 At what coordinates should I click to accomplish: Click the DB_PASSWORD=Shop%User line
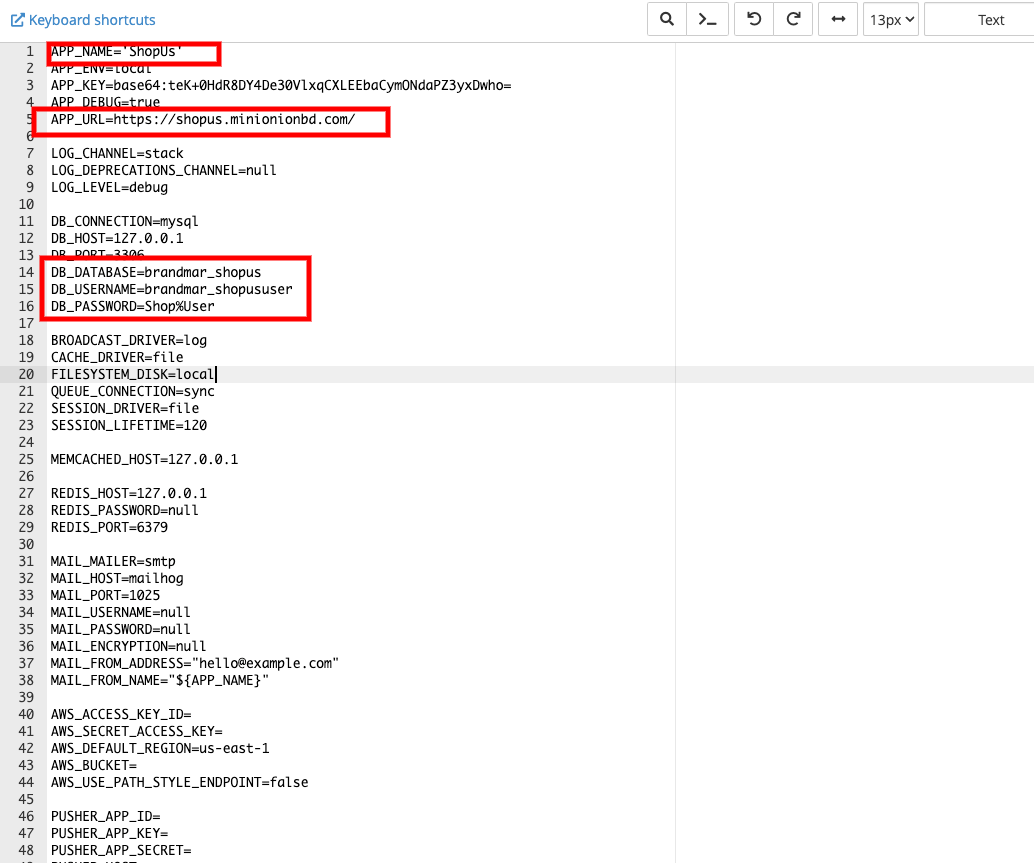click(x=132, y=306)
